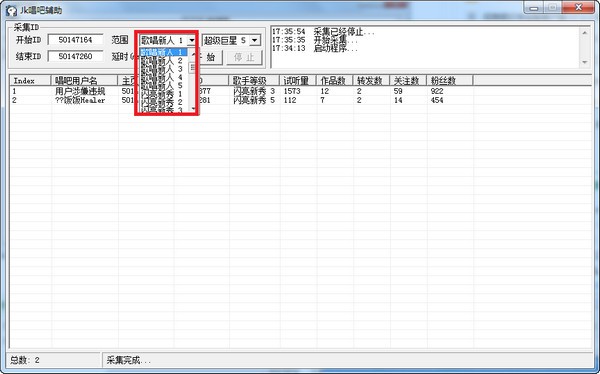Click the 关注数 value 14

click(398, 100)
